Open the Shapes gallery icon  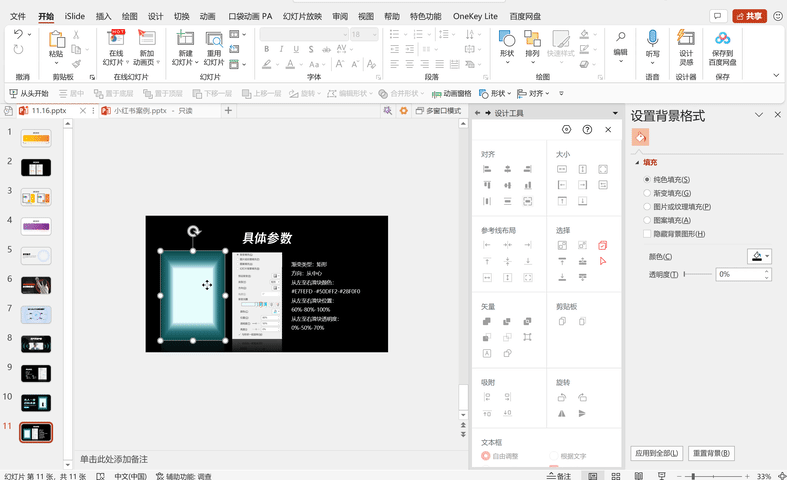pos(507,38)
